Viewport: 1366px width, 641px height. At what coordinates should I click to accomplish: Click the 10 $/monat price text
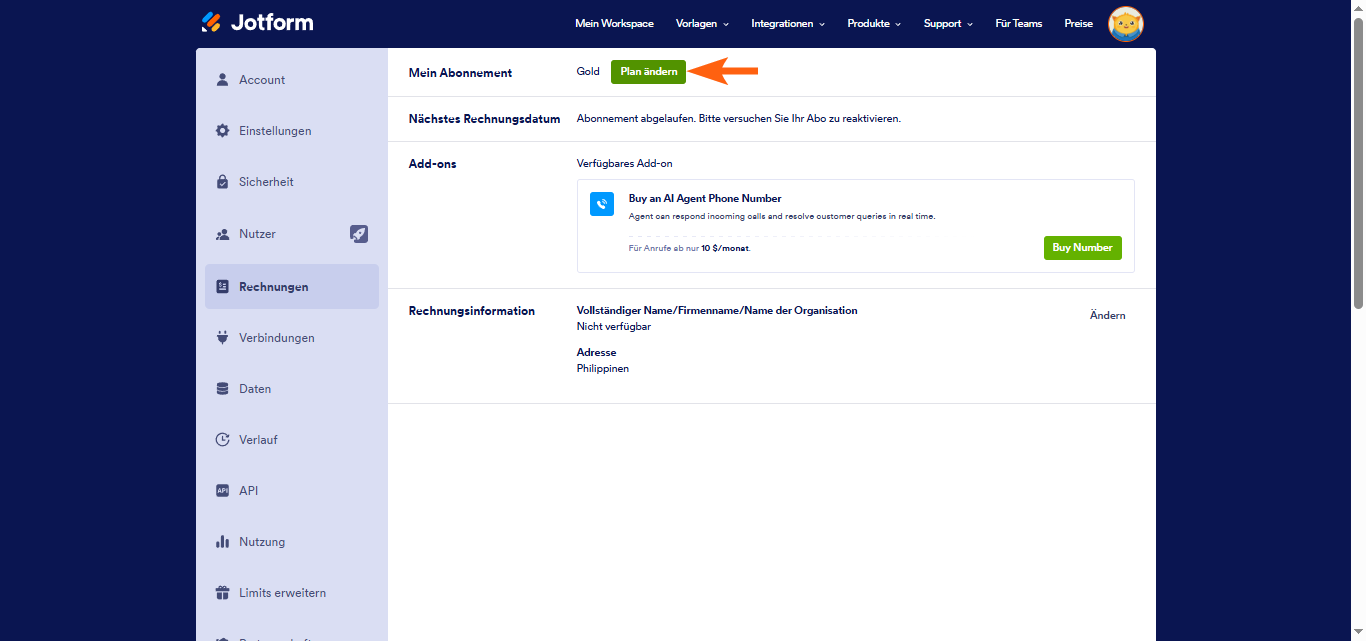725,248
